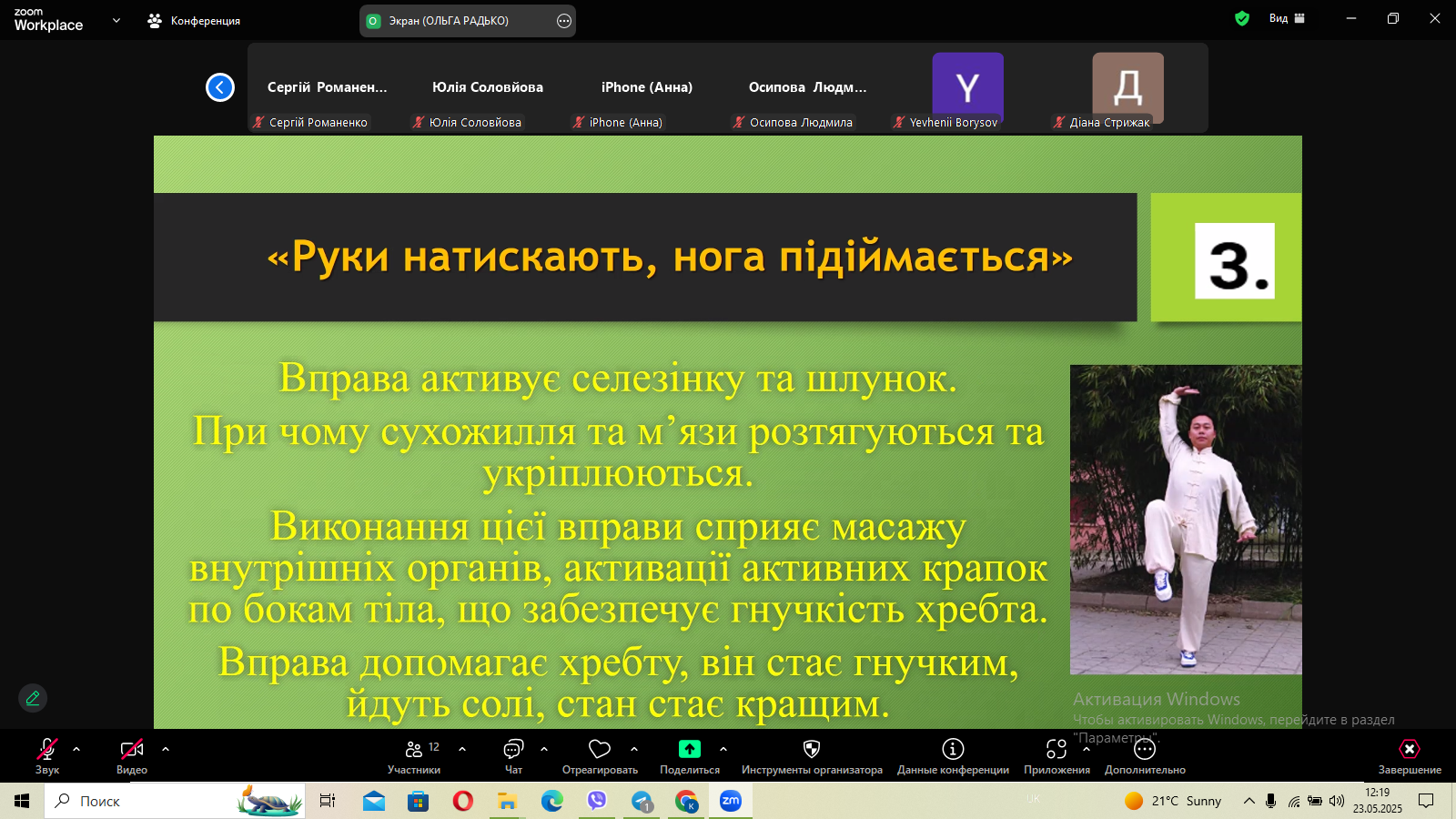
Task: Click the UK language indicator on the taskbar
Action: (x=1033, y=799)
